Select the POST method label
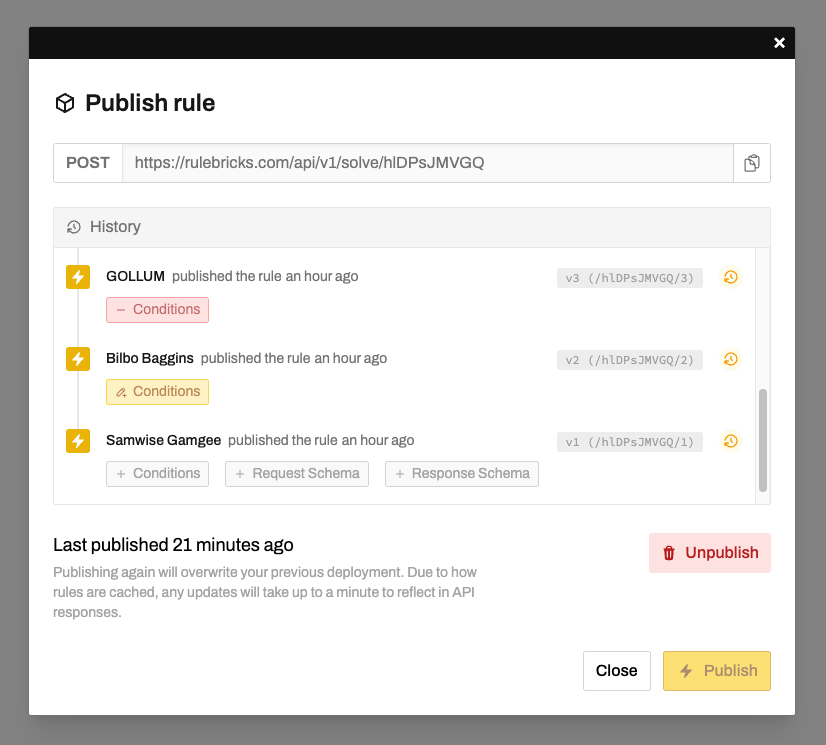826x745 pixels. [87, 162]
